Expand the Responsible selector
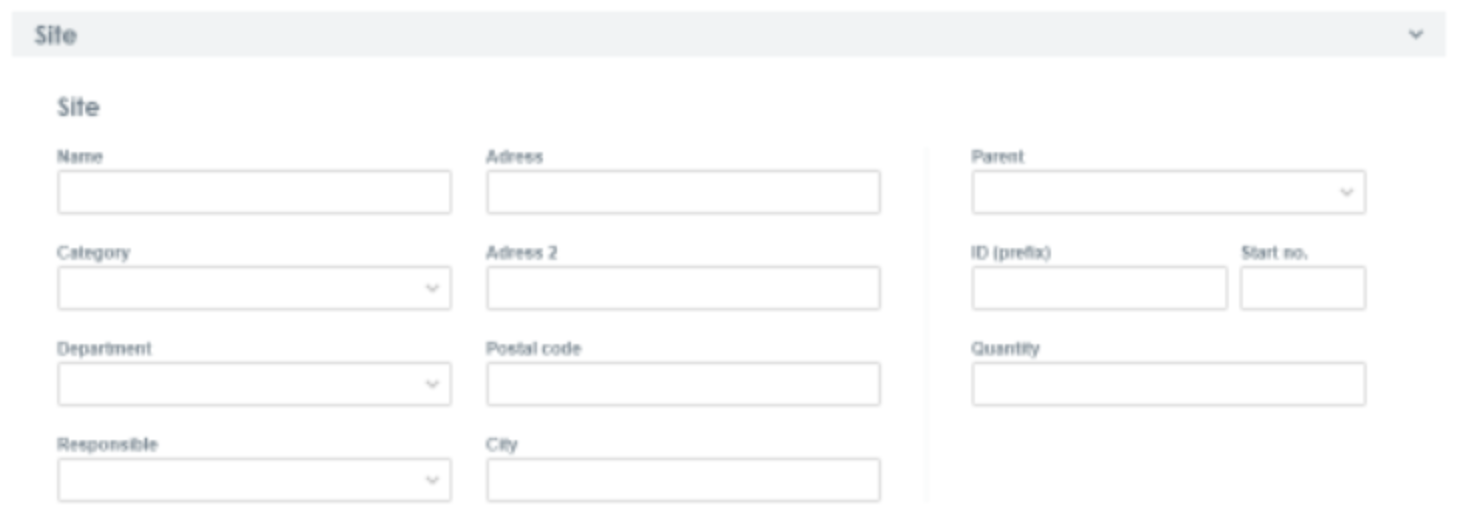The image size is (1466, 524). click(254, 480)
